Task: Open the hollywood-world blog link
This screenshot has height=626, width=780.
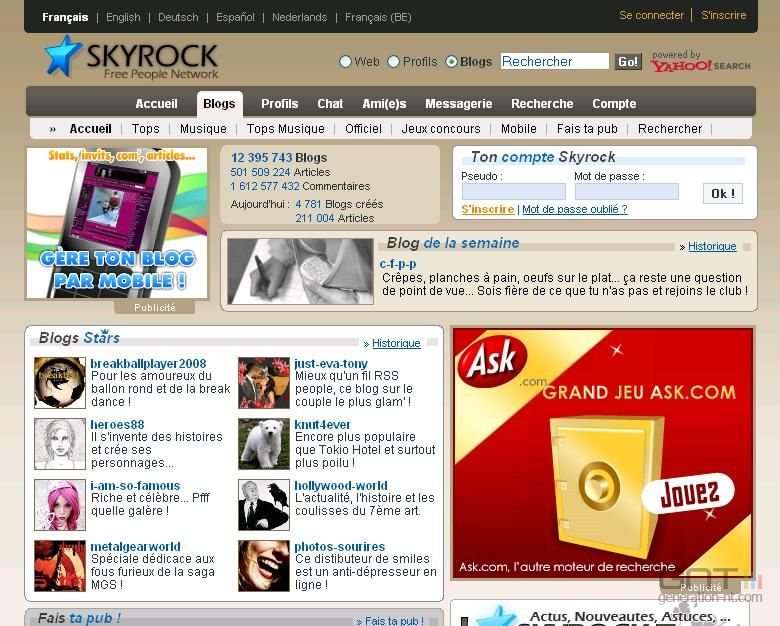Action: [x=341, y=486]
